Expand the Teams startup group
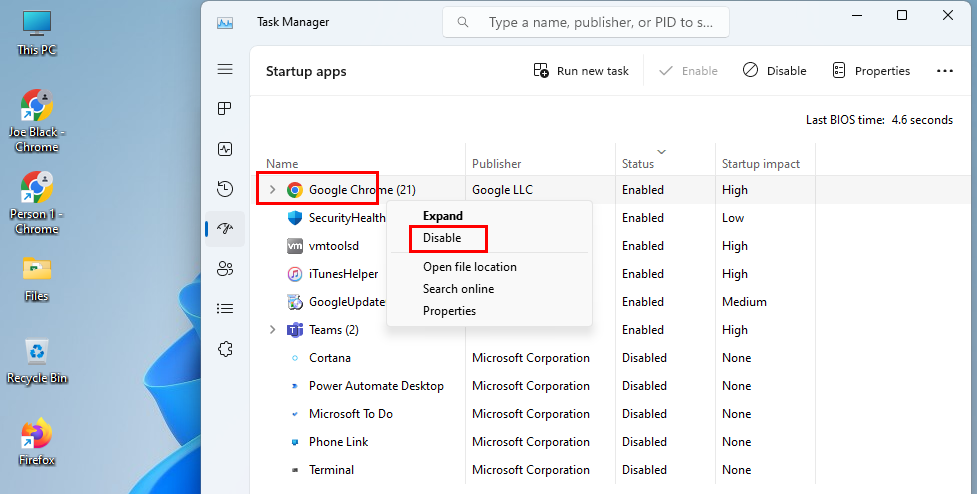 [272, 330]
